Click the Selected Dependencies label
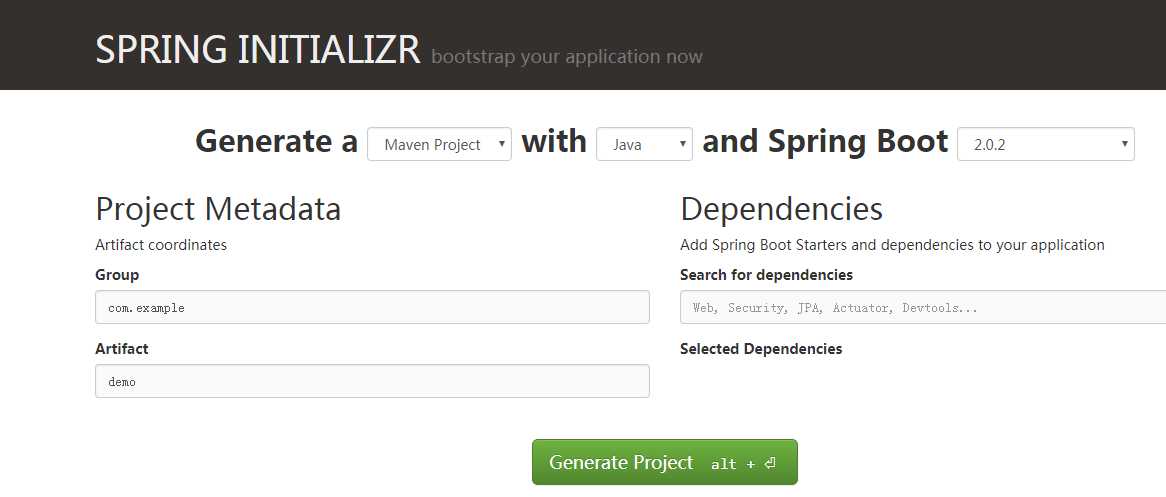1166x497 pixels. tap(761, 348)
